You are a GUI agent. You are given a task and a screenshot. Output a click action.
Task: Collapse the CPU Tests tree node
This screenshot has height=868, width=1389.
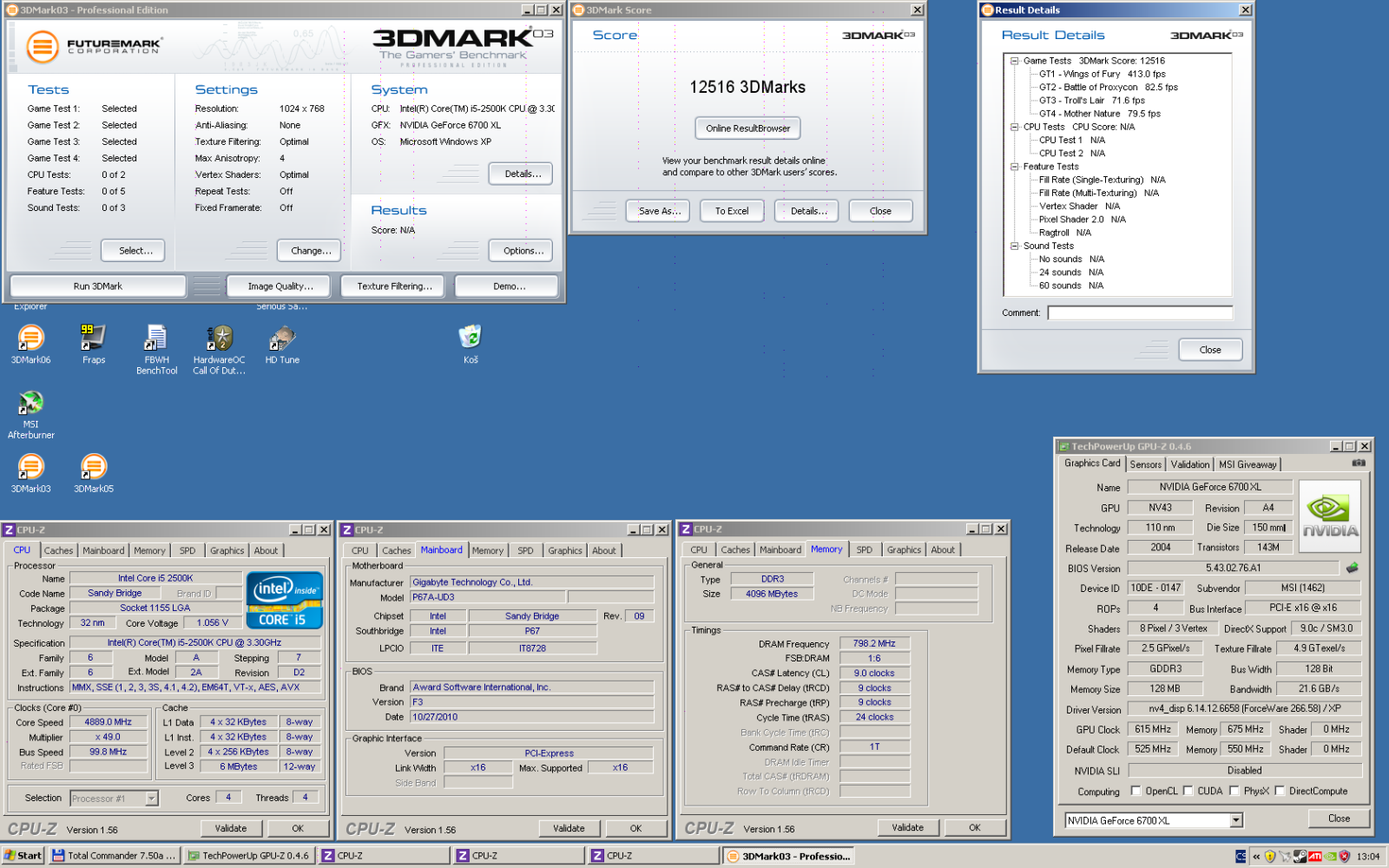tap(1014, 127)
